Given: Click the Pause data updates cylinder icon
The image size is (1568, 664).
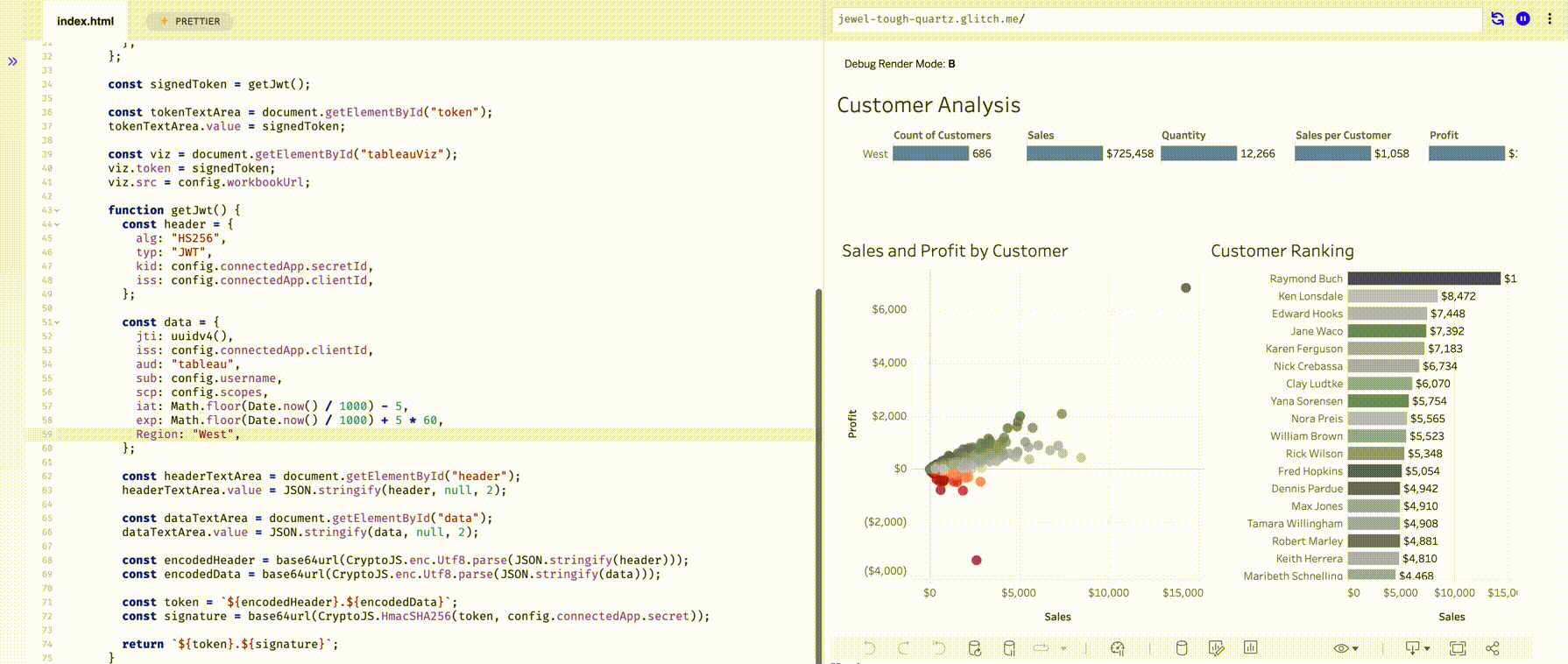Looking at the screenshot, I should click(1009, 648).
